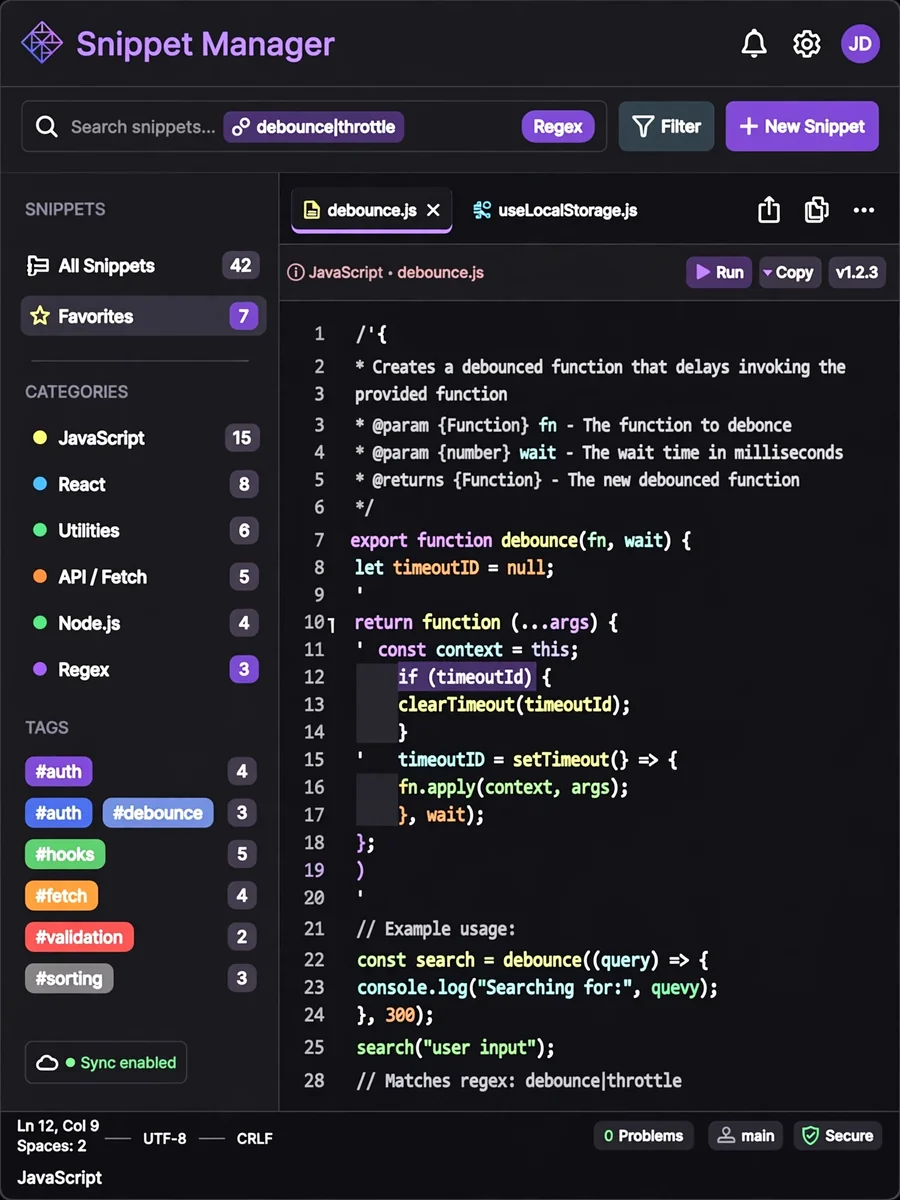900x1200 pixels.
Task: Focus the Search snippets input field
Action: (314, 127)
